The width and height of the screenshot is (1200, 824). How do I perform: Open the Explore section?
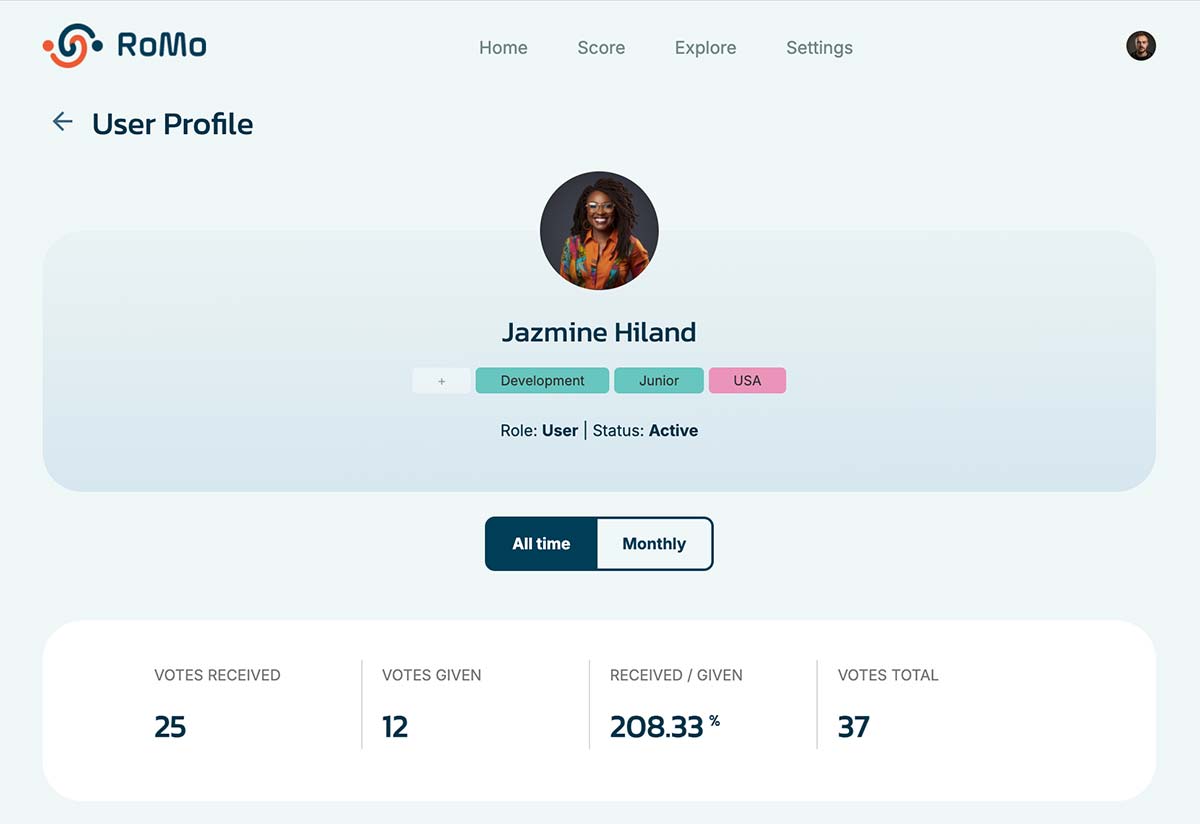point(705,47)
